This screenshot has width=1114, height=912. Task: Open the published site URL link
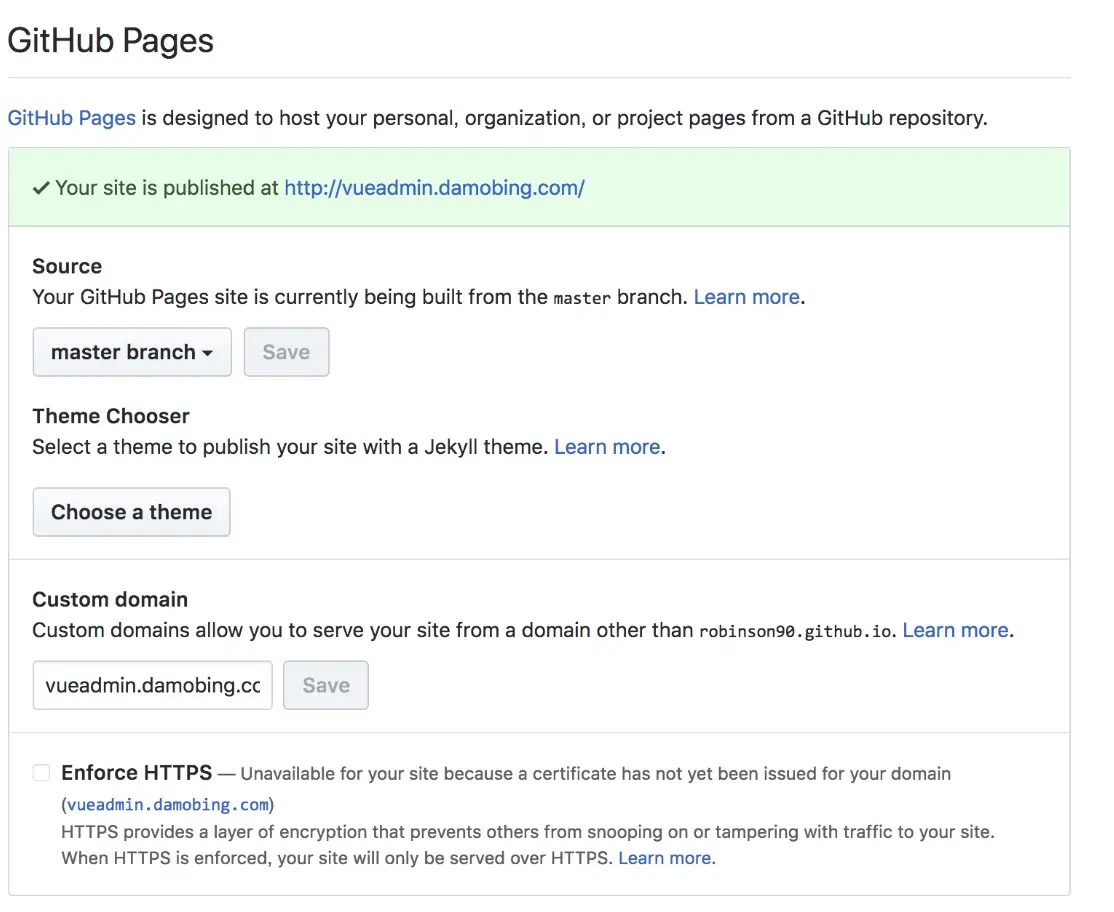point(434,188)
